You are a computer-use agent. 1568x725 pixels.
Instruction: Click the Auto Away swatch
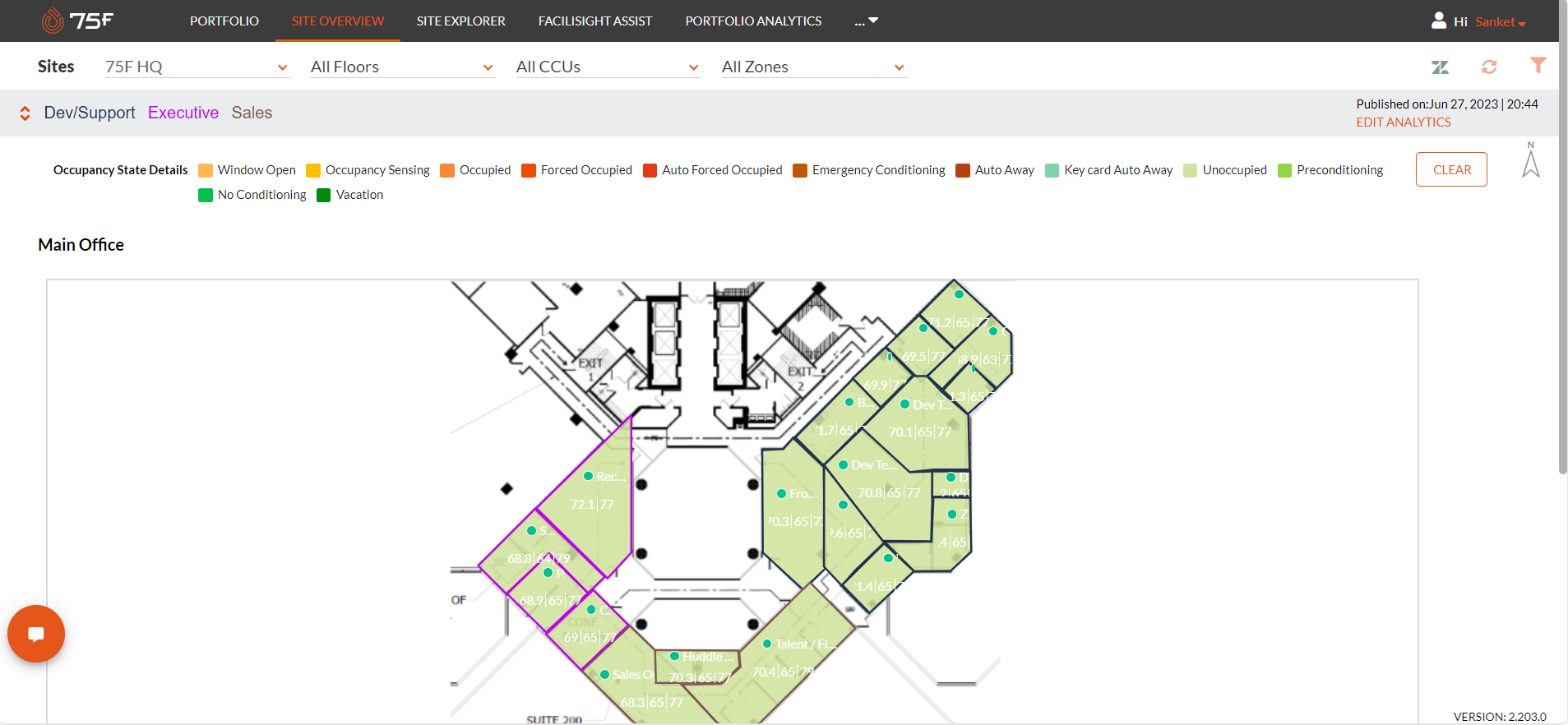(963, 170)
